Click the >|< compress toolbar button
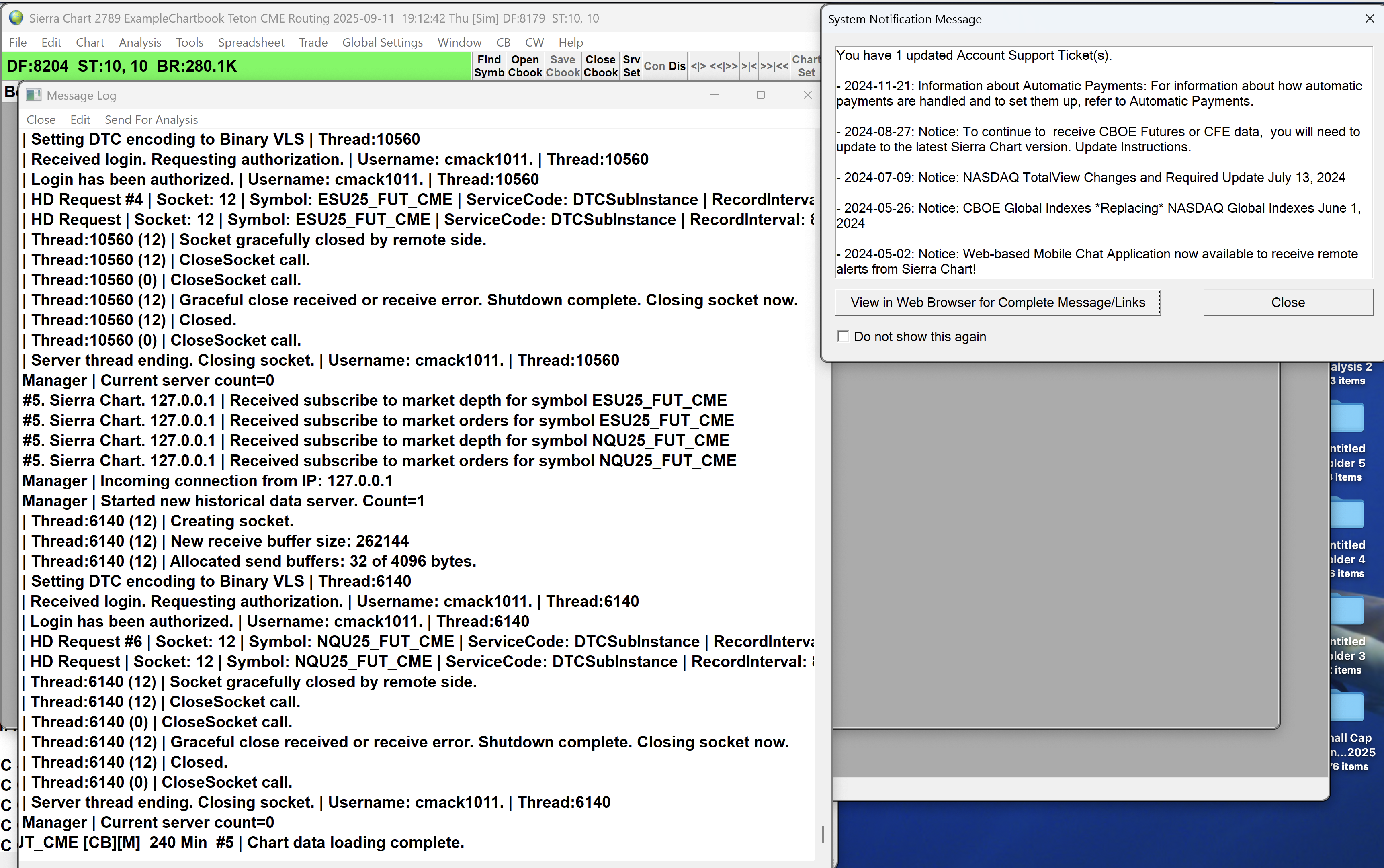The height and width of the screenshot is (868, 1384). (x=749, y=66)
